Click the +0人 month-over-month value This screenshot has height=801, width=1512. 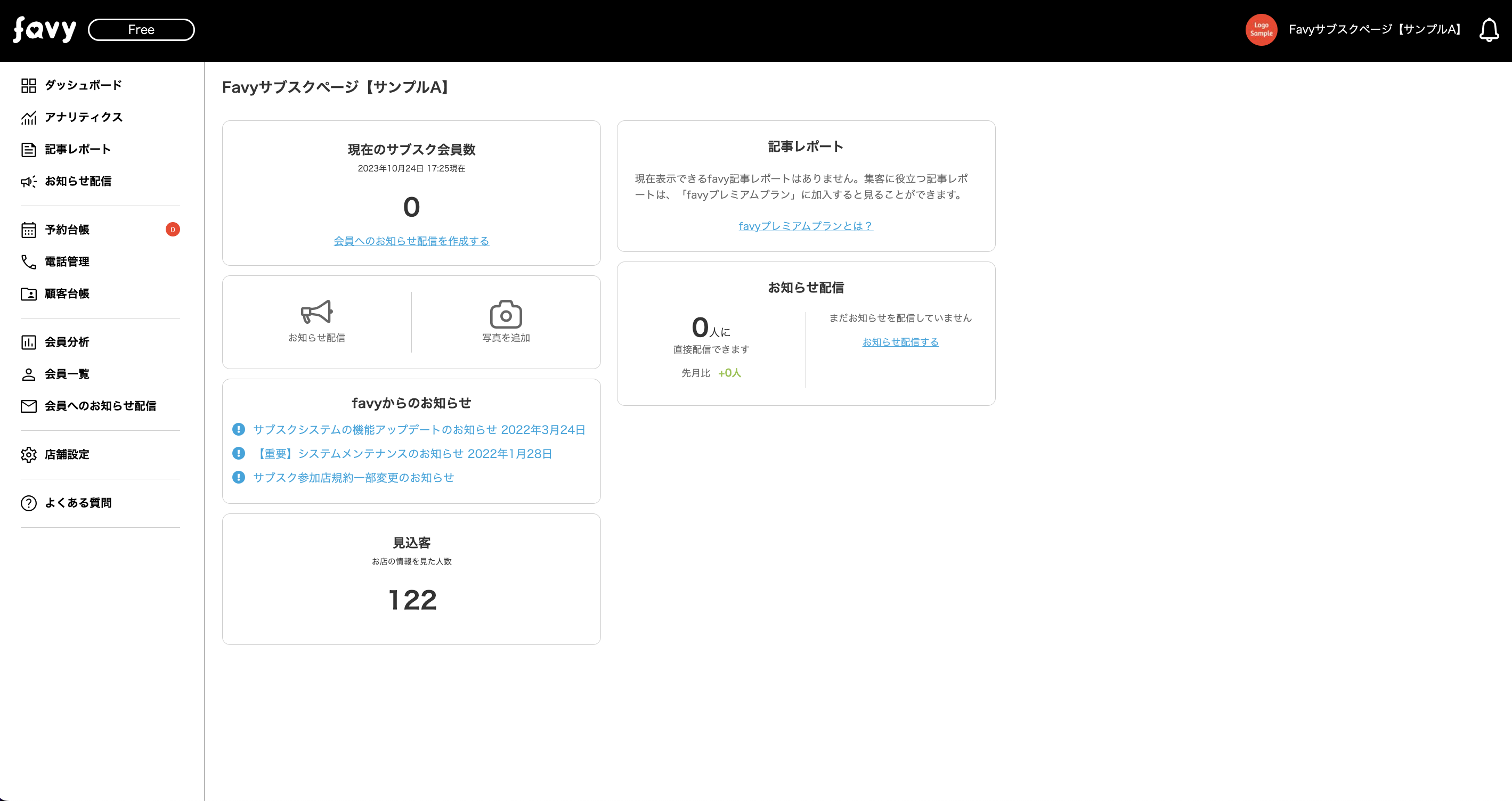coord(729,373)
